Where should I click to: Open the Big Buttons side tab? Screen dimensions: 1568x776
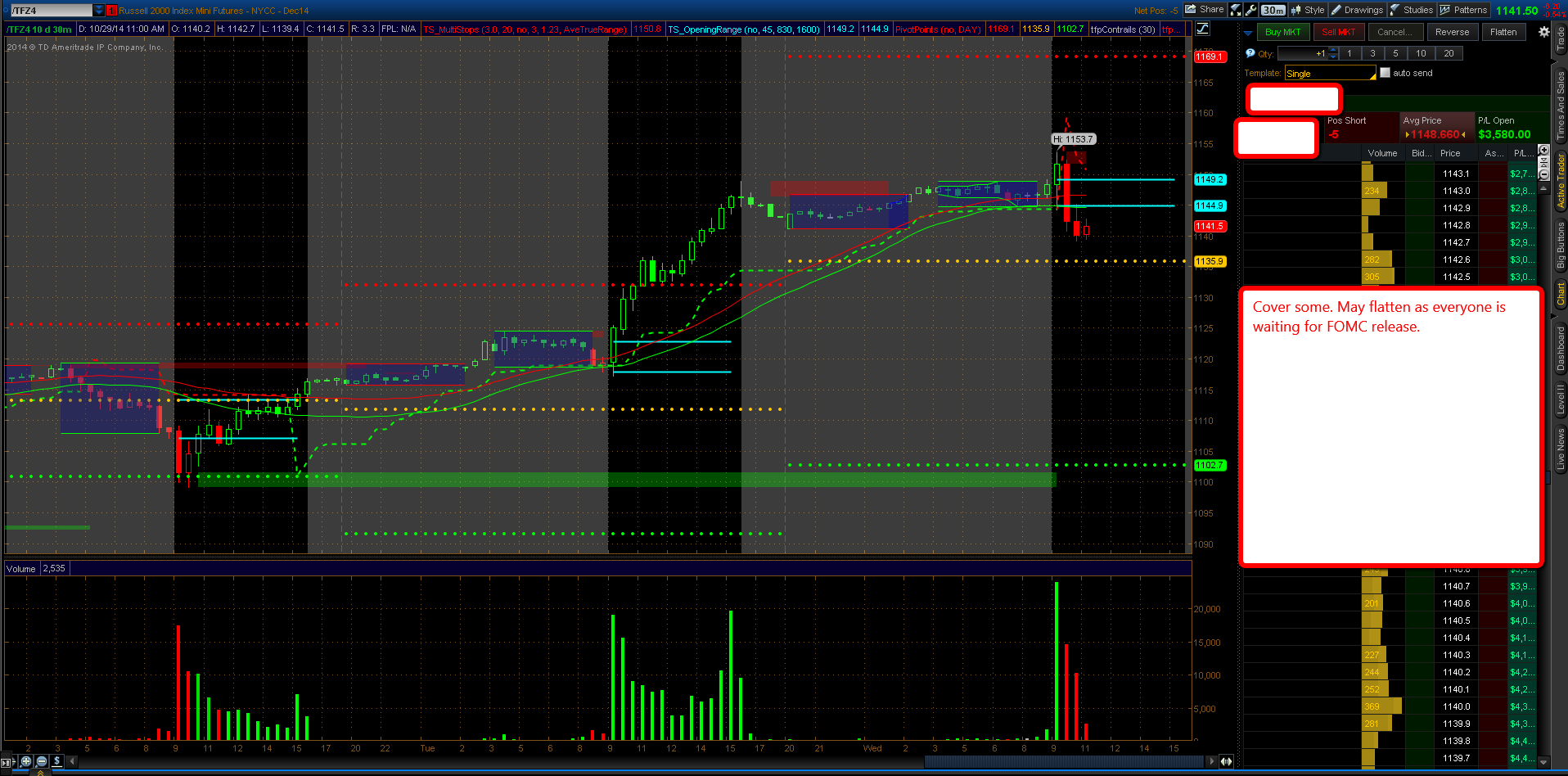point(1560,246)
